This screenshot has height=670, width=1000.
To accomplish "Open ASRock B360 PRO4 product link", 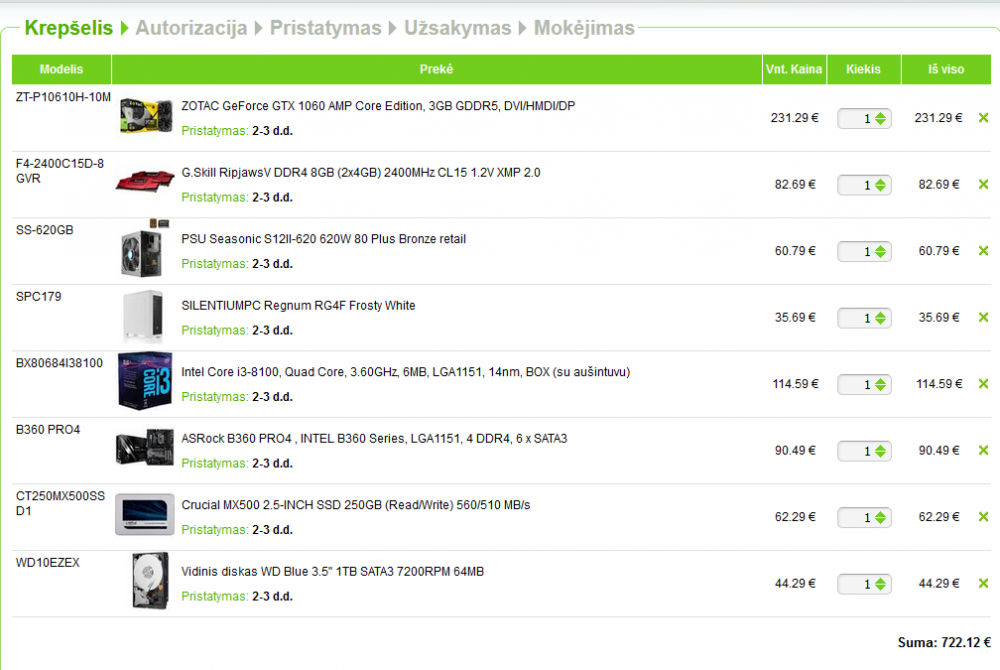I will point(374,439).
